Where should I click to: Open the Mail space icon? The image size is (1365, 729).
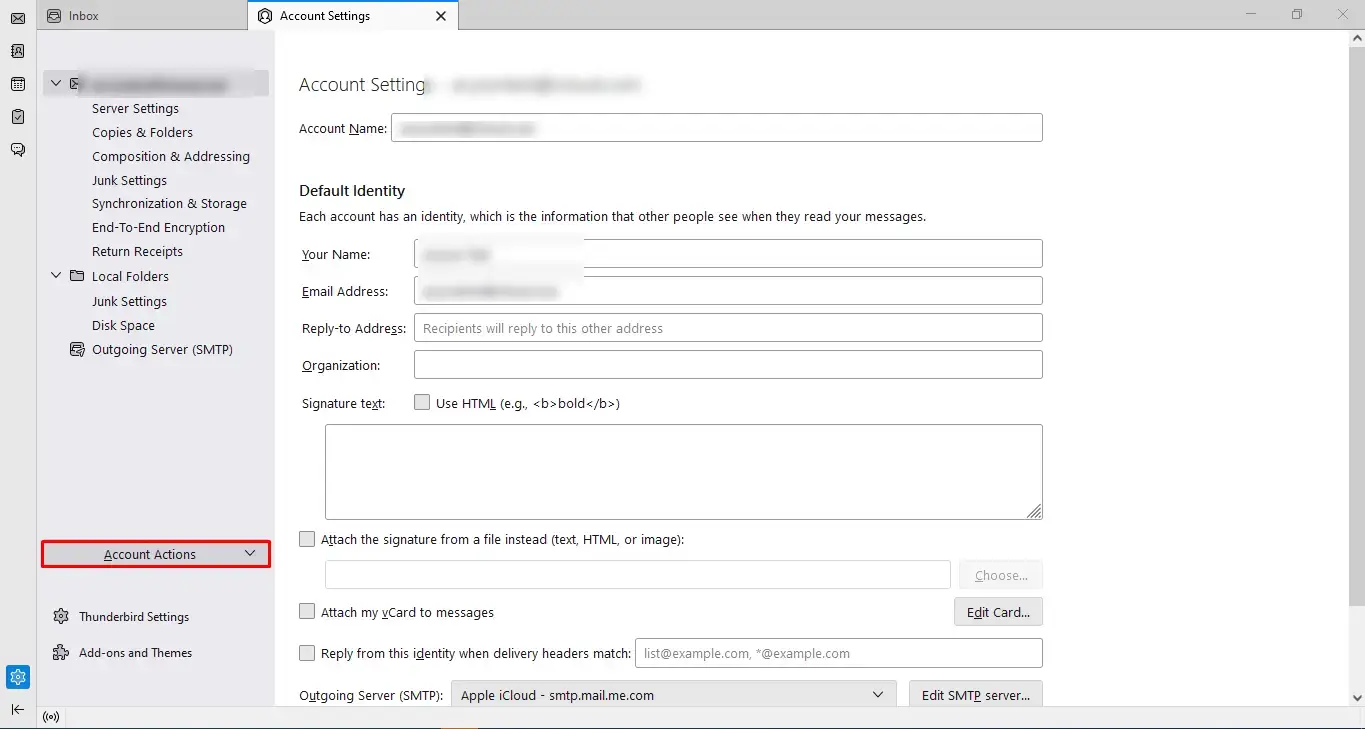[17, 18]
